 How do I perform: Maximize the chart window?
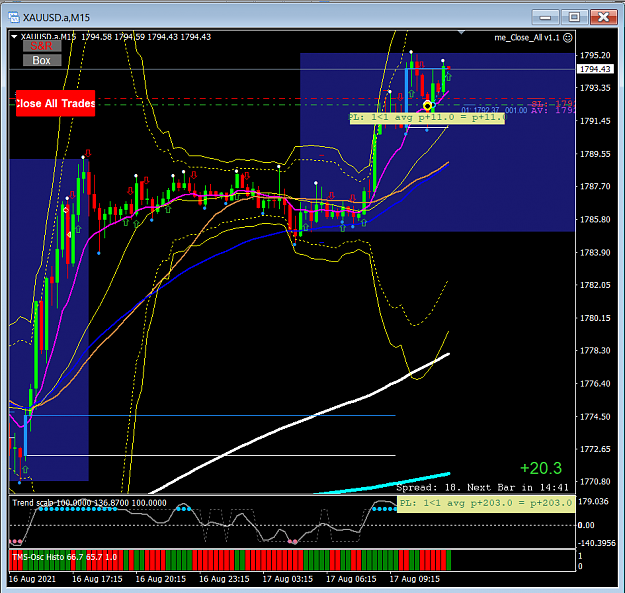tap(574, 17)
